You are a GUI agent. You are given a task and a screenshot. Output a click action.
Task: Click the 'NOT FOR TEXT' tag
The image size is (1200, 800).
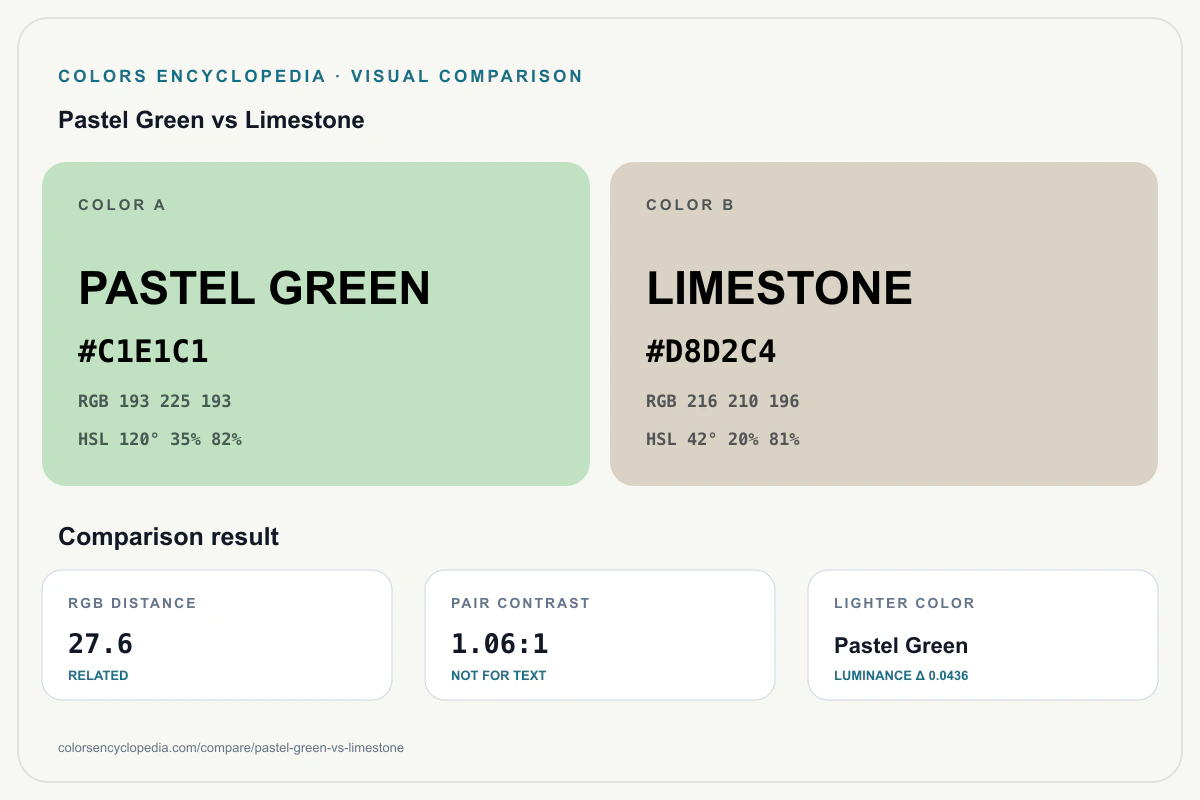(x=498, y=676)
